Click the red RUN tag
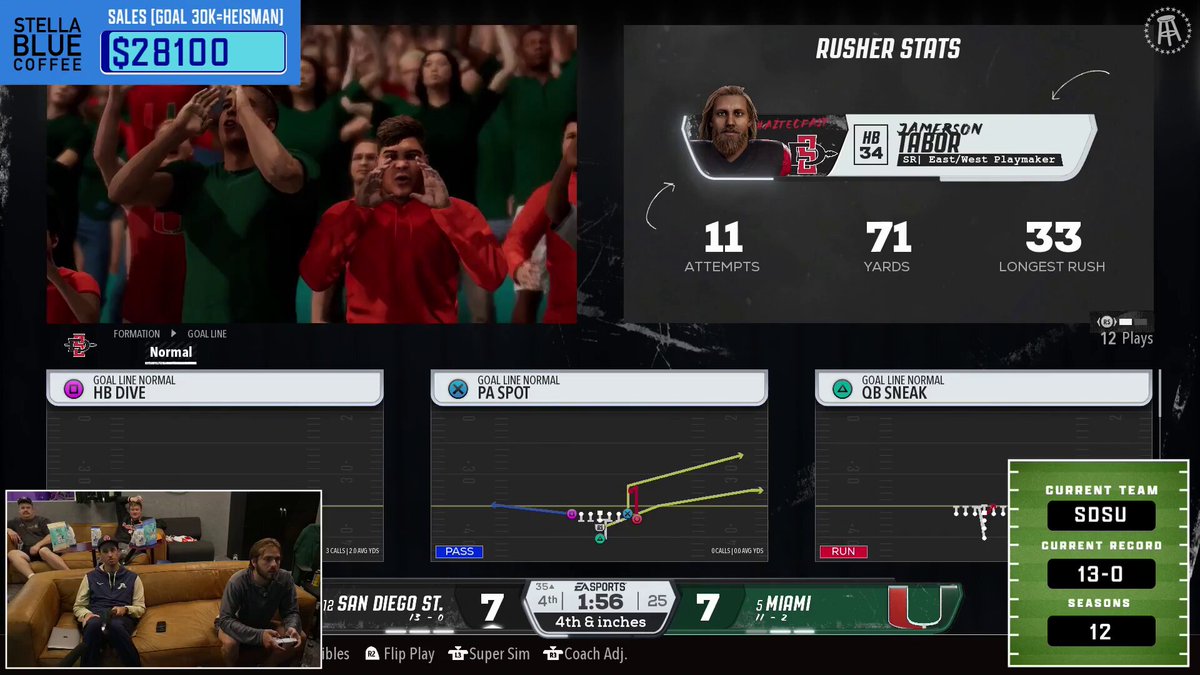Viewport: 1200px width, 675px height. (x=843, y=551)
